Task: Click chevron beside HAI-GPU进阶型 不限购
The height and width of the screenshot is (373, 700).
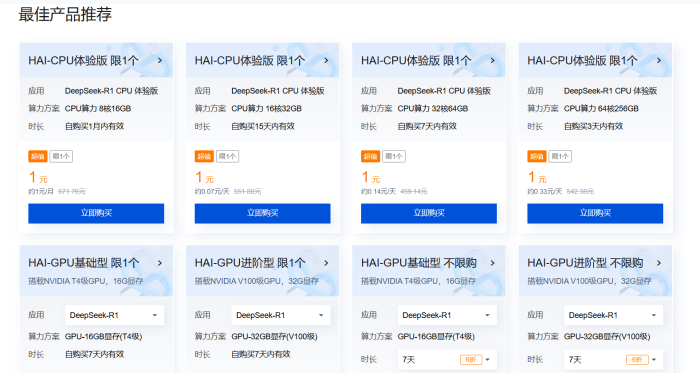Action: click(x=659, y=263)
